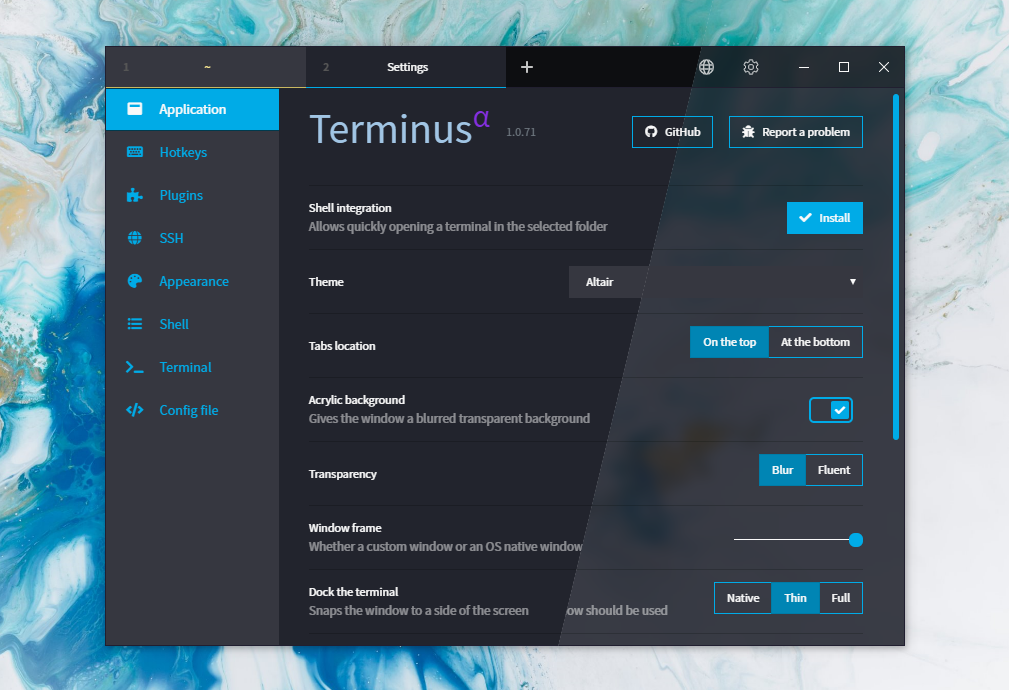Set tabs location to At the bottom
The height and width of the screenshot is (690, 1009).
tap(815, 342)
